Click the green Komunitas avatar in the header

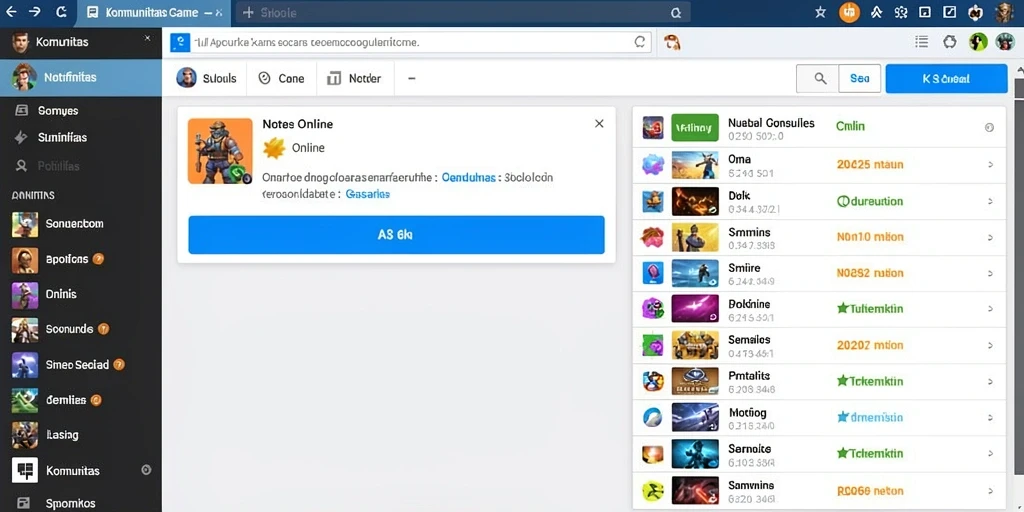[x=978, y=42]
